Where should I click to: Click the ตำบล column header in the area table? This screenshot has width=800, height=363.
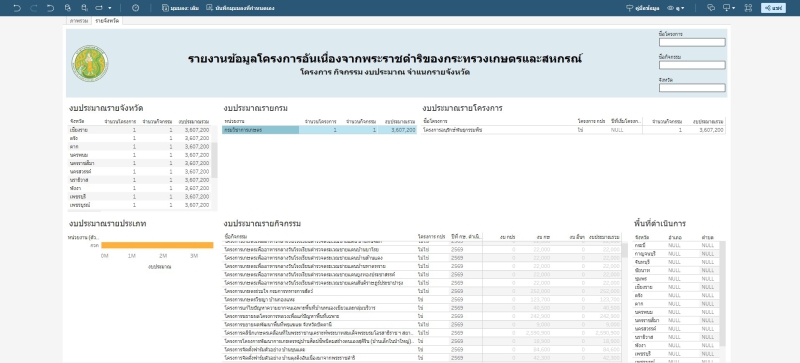tap(708, 237)
